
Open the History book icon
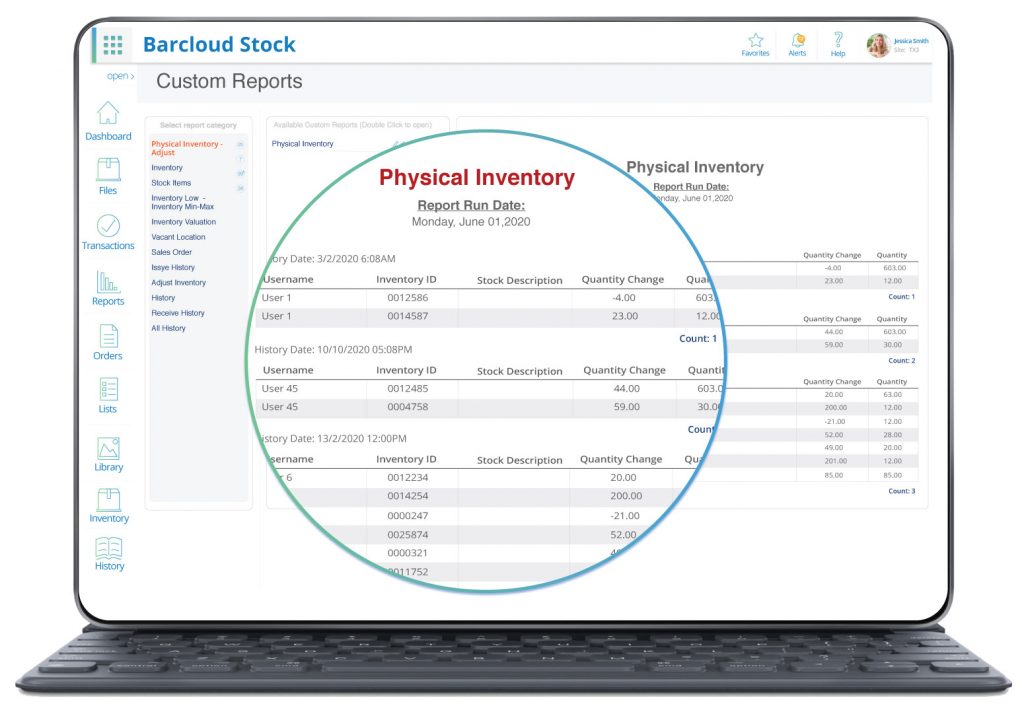109,548
